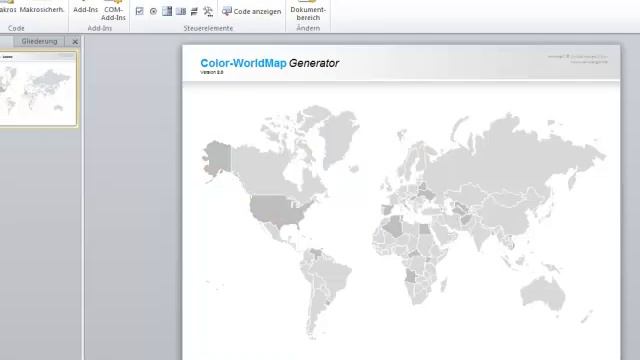Click the Color-WorldMap Generator title
Screen dimensions: 640x360
(269, 63)
